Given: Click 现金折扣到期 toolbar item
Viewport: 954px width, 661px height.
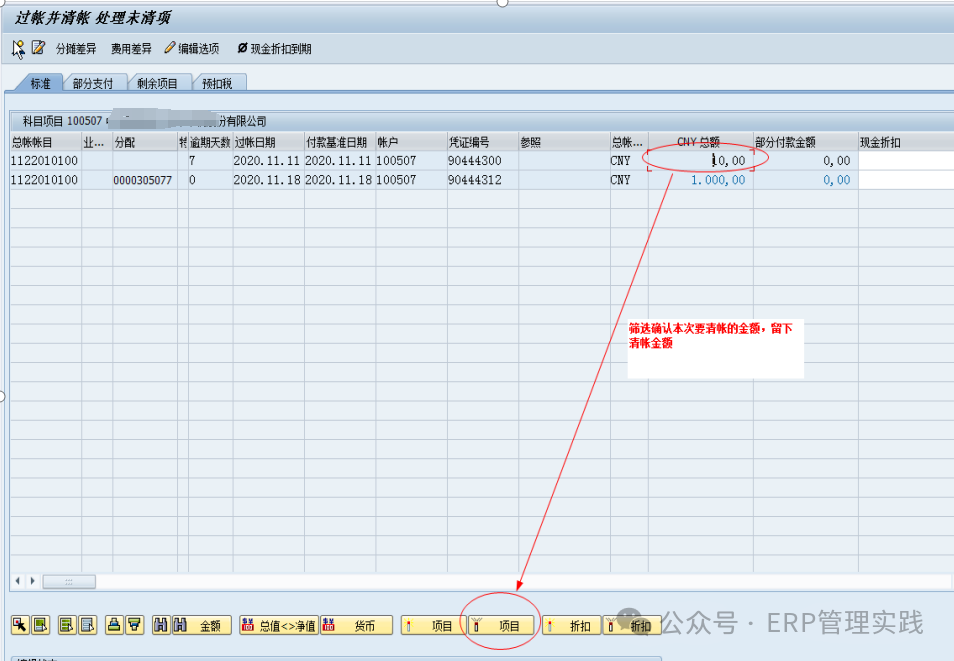Looking at the screenshot, I should coord(274,48).
